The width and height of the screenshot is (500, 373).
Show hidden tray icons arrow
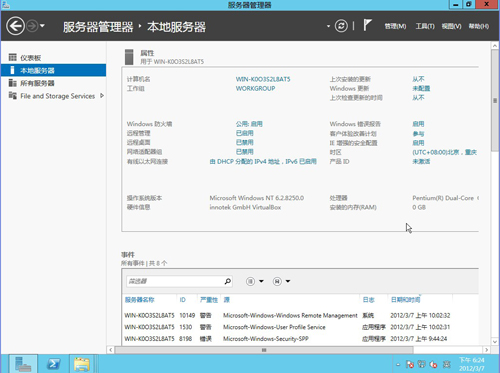(398, 364)
